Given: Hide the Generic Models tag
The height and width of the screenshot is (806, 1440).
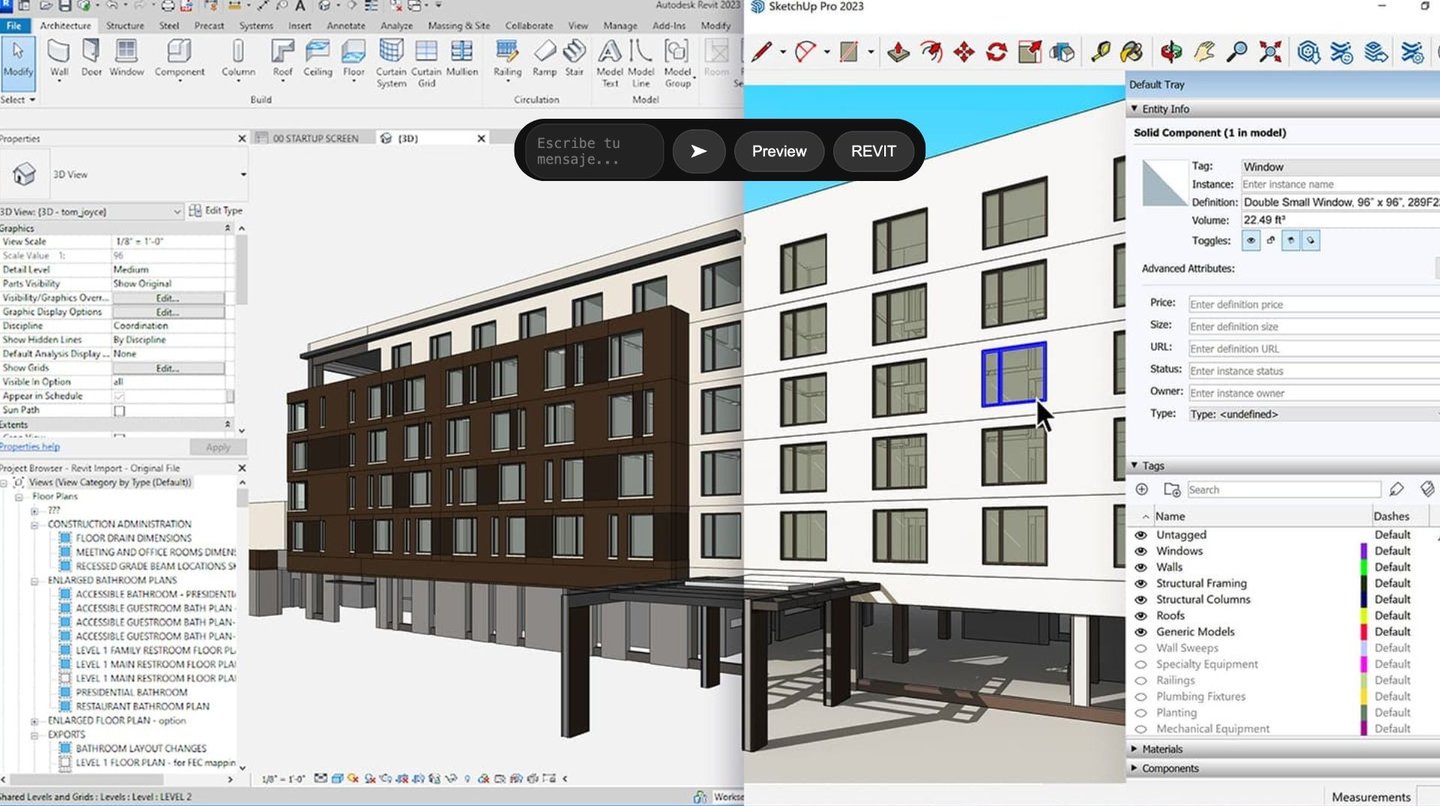Looking at the screenshot, I should click(x=1141, y=632).
